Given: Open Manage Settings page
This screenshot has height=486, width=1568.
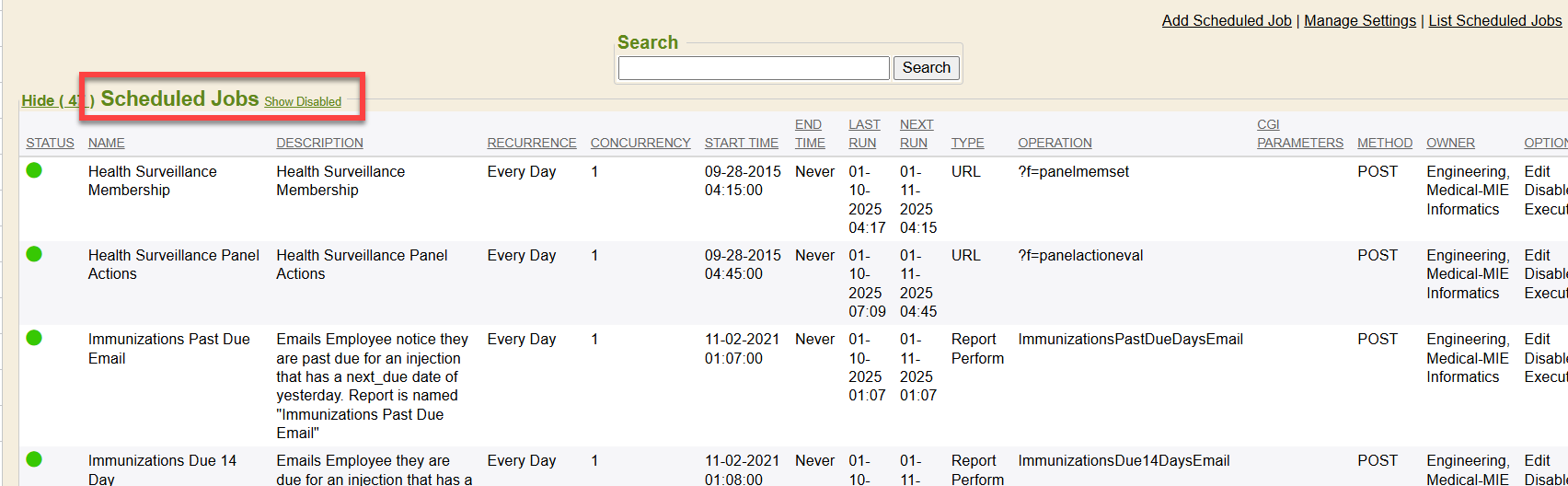Looking at the screenshot, I should 1359,20.
